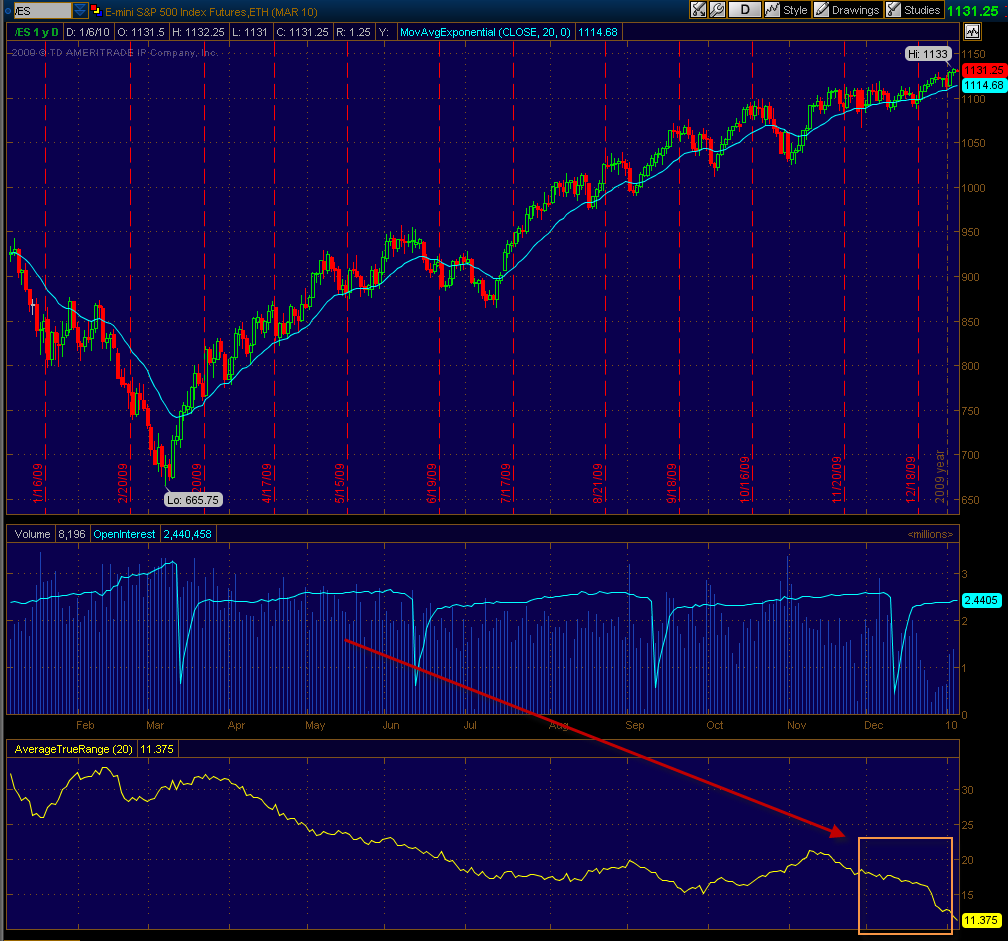Click the 2,440,458 open interest value

click(x=187, y=534)
